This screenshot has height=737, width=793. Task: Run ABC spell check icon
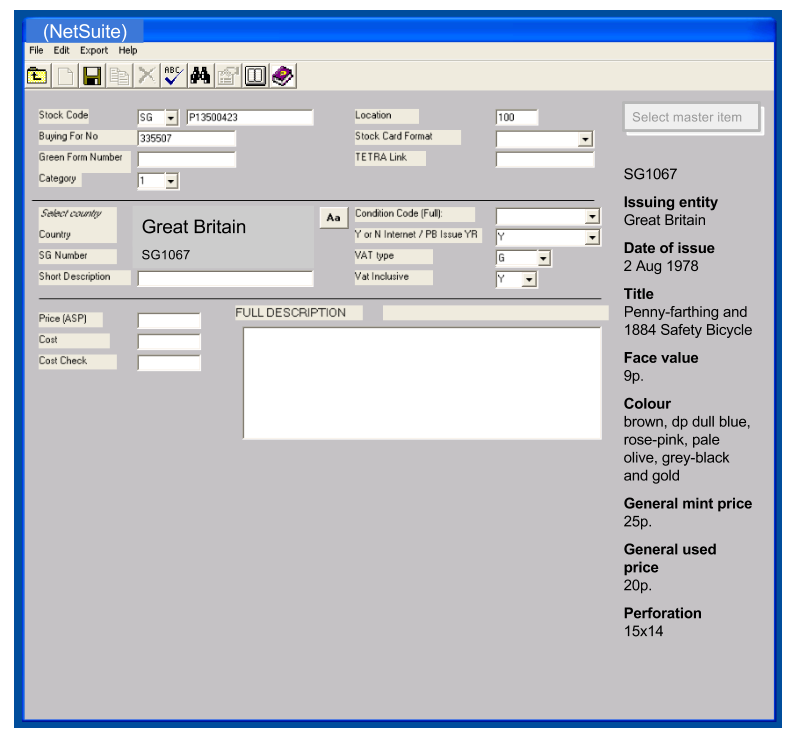(173, 76)
